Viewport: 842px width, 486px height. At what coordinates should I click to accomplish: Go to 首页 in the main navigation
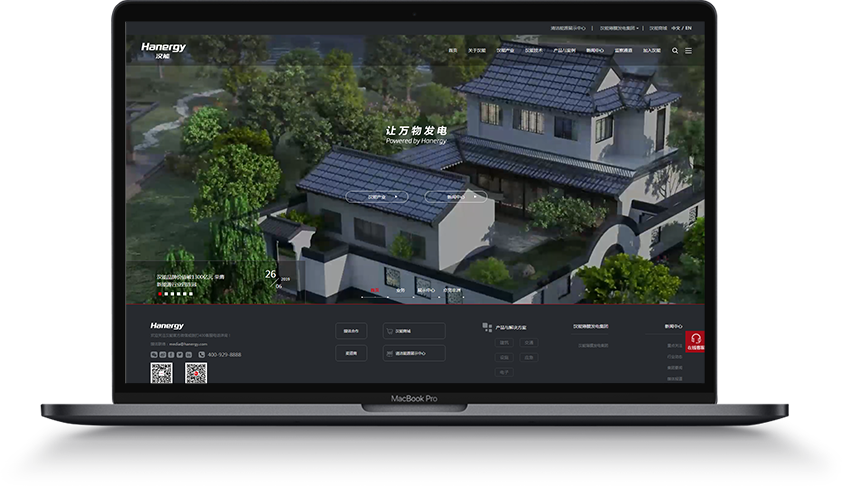[x=453, y=50]
